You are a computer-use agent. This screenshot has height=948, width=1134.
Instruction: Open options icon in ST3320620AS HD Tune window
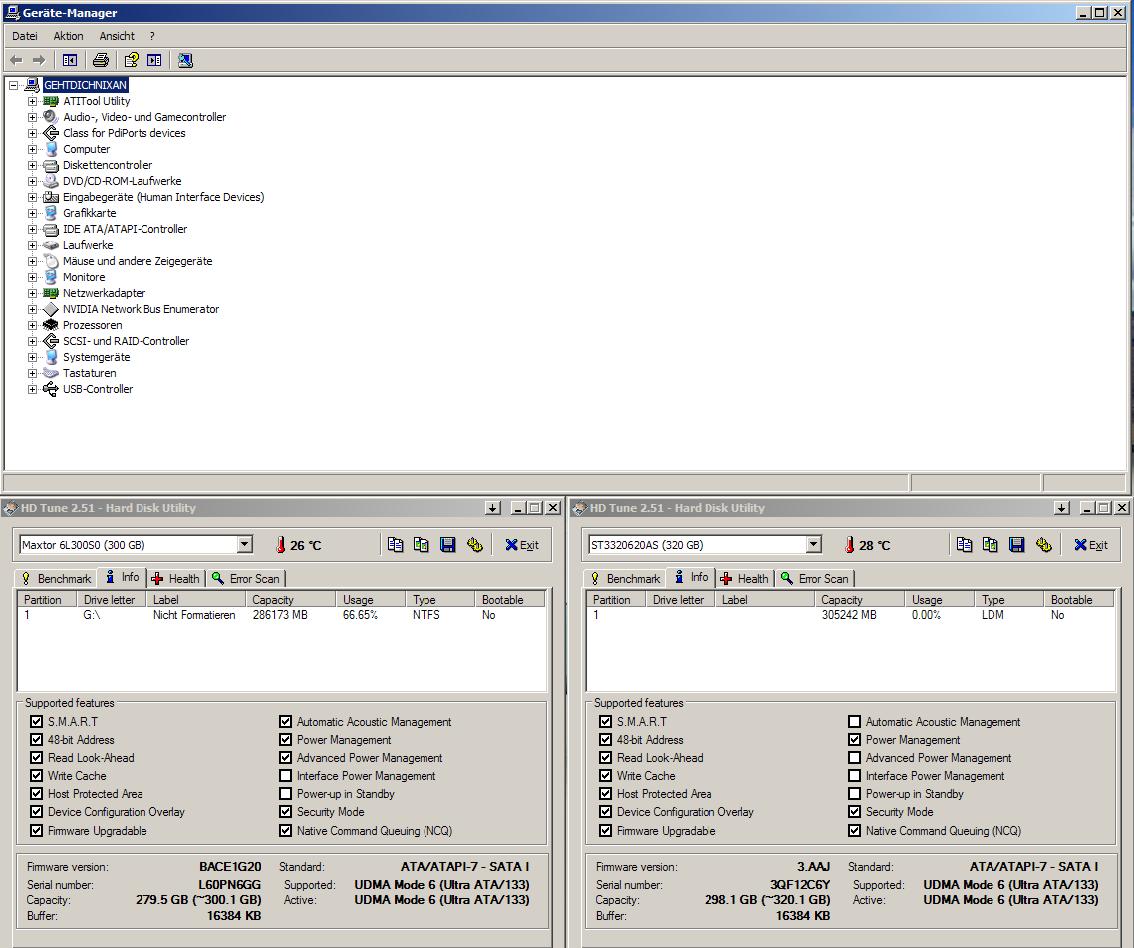1044,545
